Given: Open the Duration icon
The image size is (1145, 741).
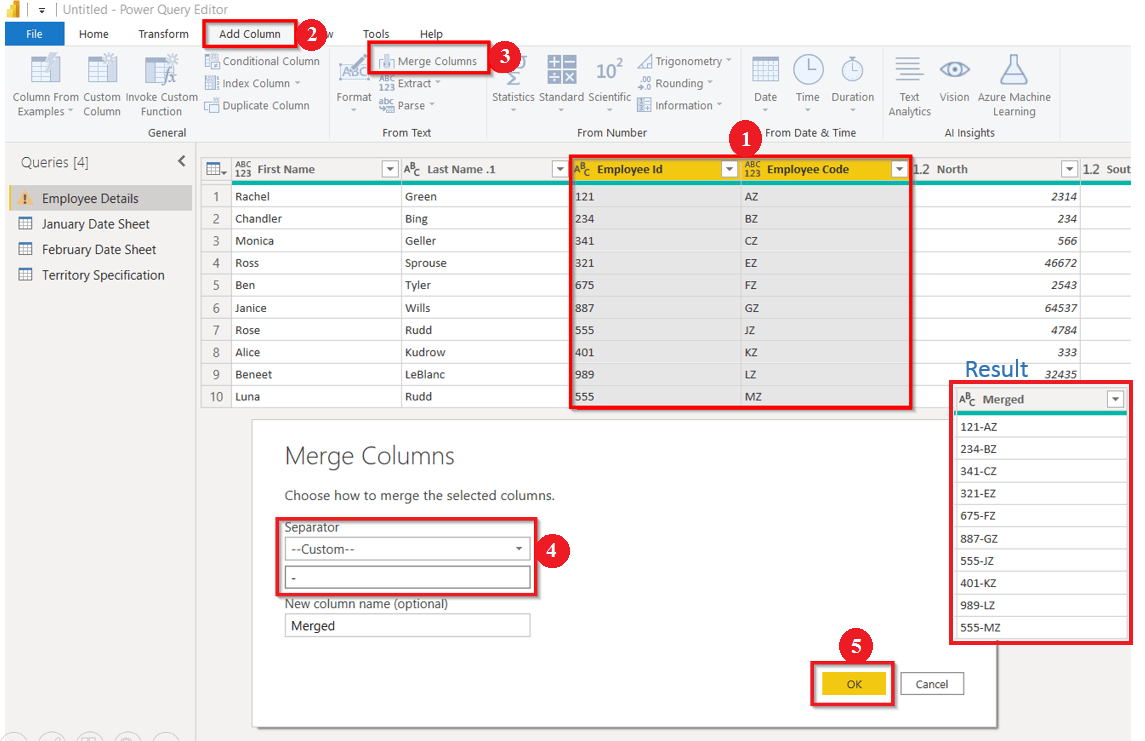Looking at the screenshot, I should coord(852,80).
